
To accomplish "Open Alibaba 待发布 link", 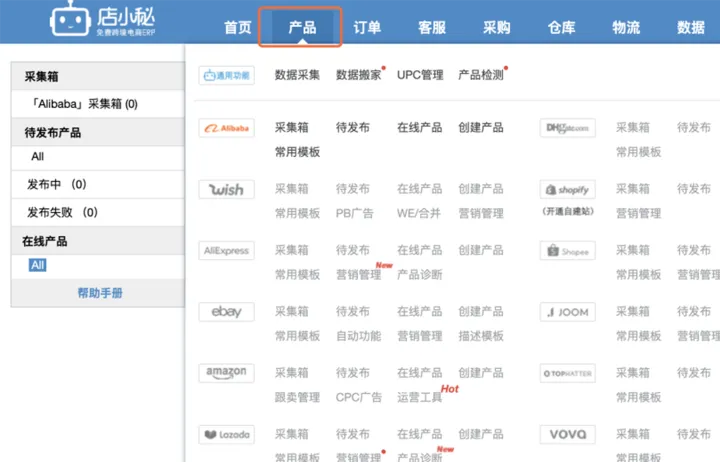I will [353, 127].
